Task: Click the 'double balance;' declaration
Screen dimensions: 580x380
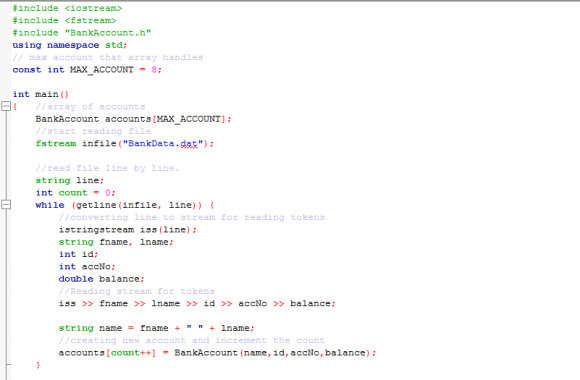Action: (102, 279)
